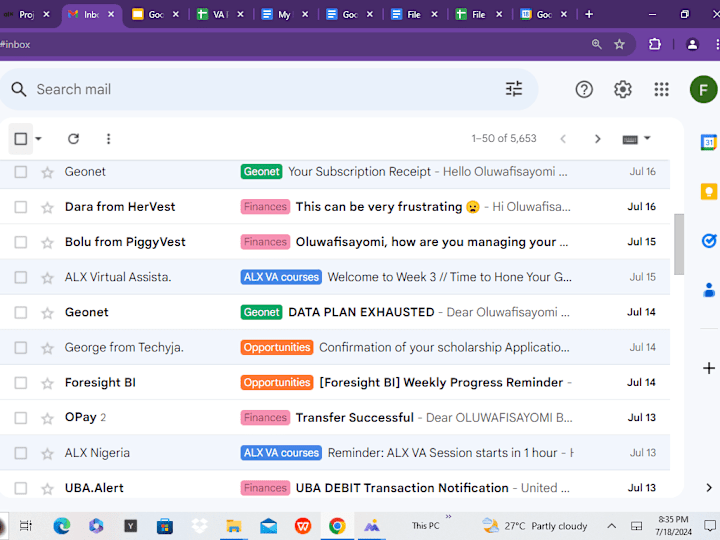Screen dimensions: 720x540
Task: Go to the previous page of emails
Action: click(563, 139)
